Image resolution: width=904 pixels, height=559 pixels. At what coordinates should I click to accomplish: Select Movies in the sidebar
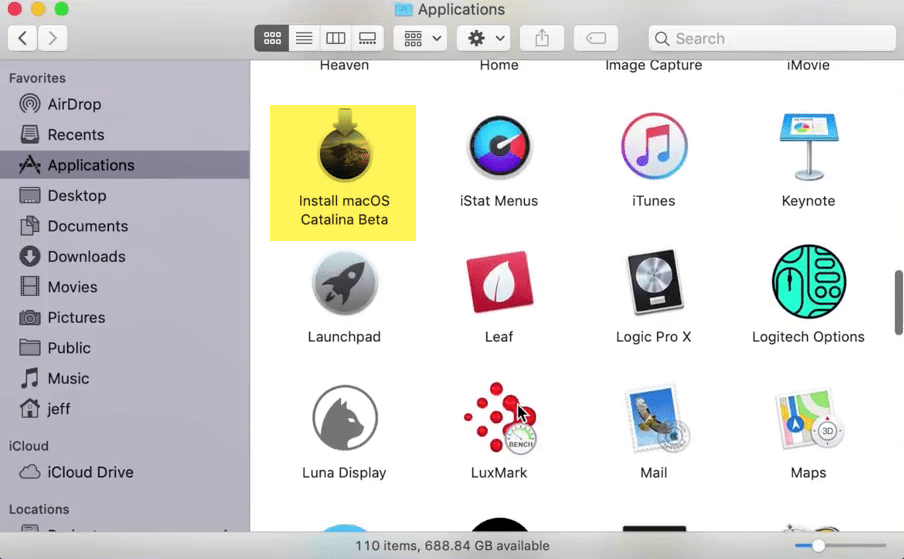[x=125, y=288]
